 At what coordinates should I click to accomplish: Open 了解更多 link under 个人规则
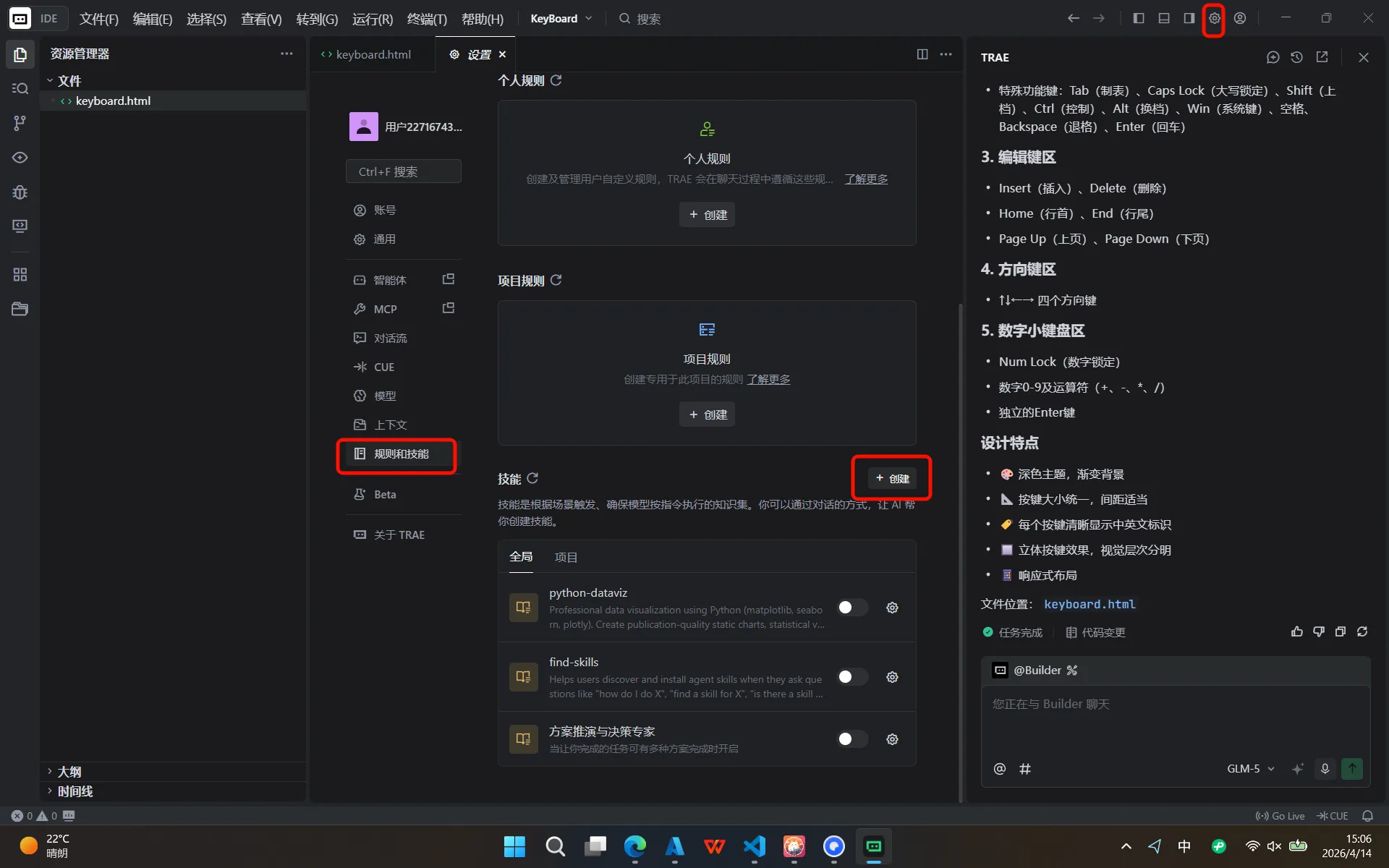click(866, 179)
